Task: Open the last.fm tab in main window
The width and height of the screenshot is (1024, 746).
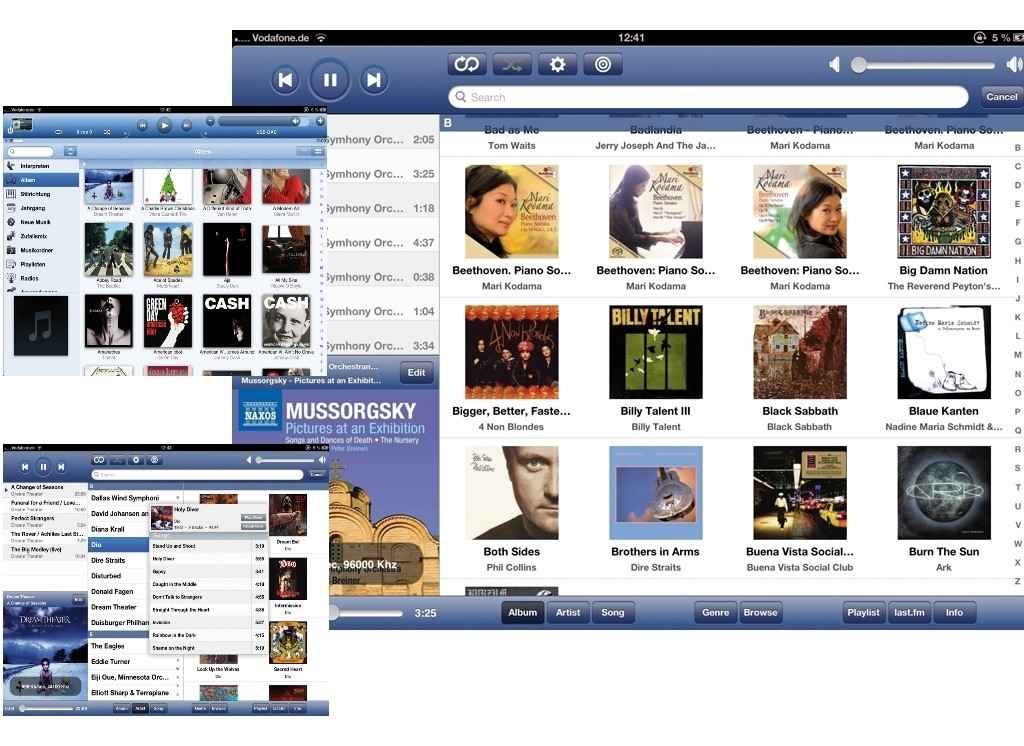Action: [909, 612]
